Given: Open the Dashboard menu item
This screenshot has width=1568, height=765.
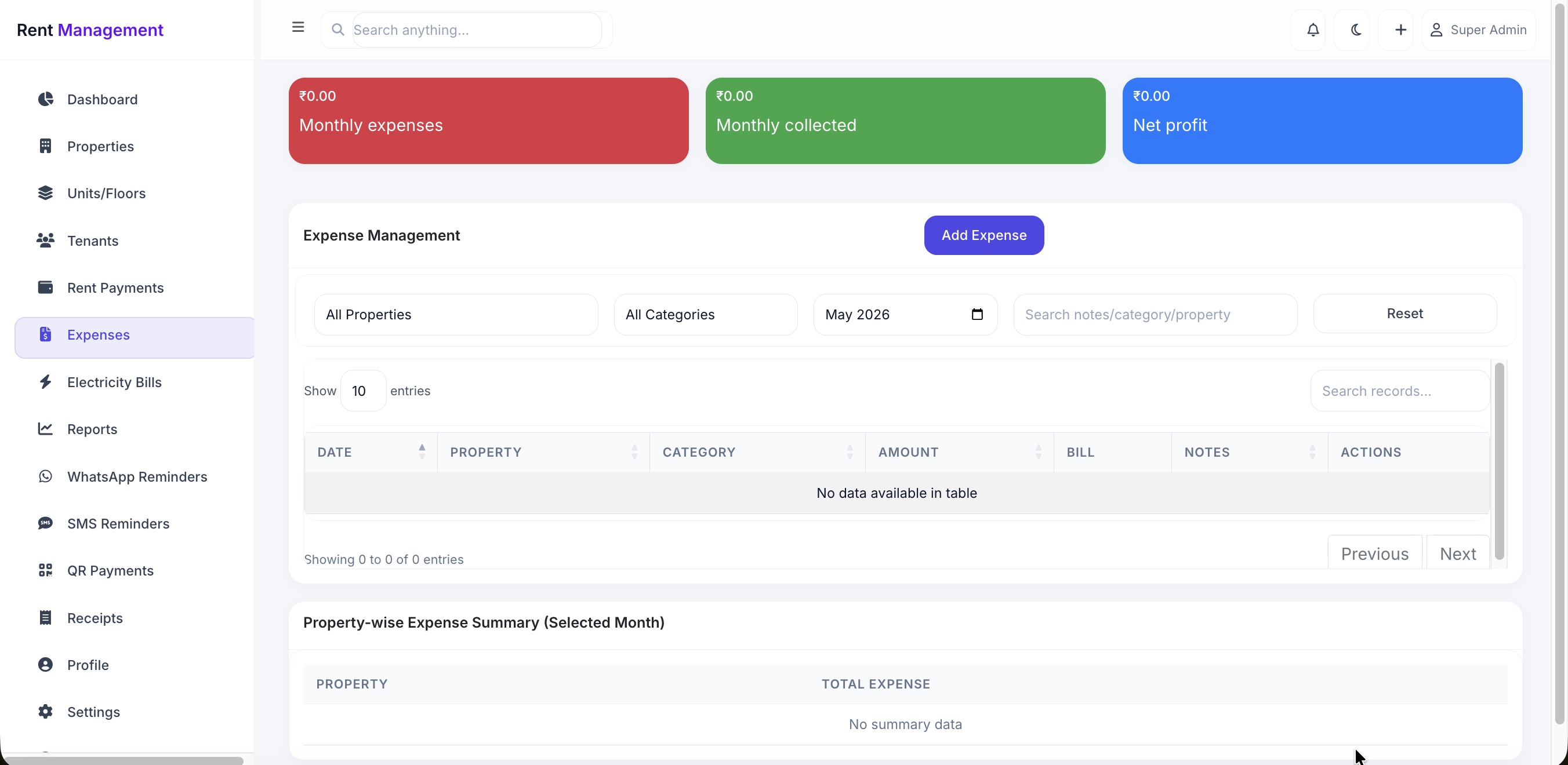Looking at the screenshot, I should pos(134,99).
